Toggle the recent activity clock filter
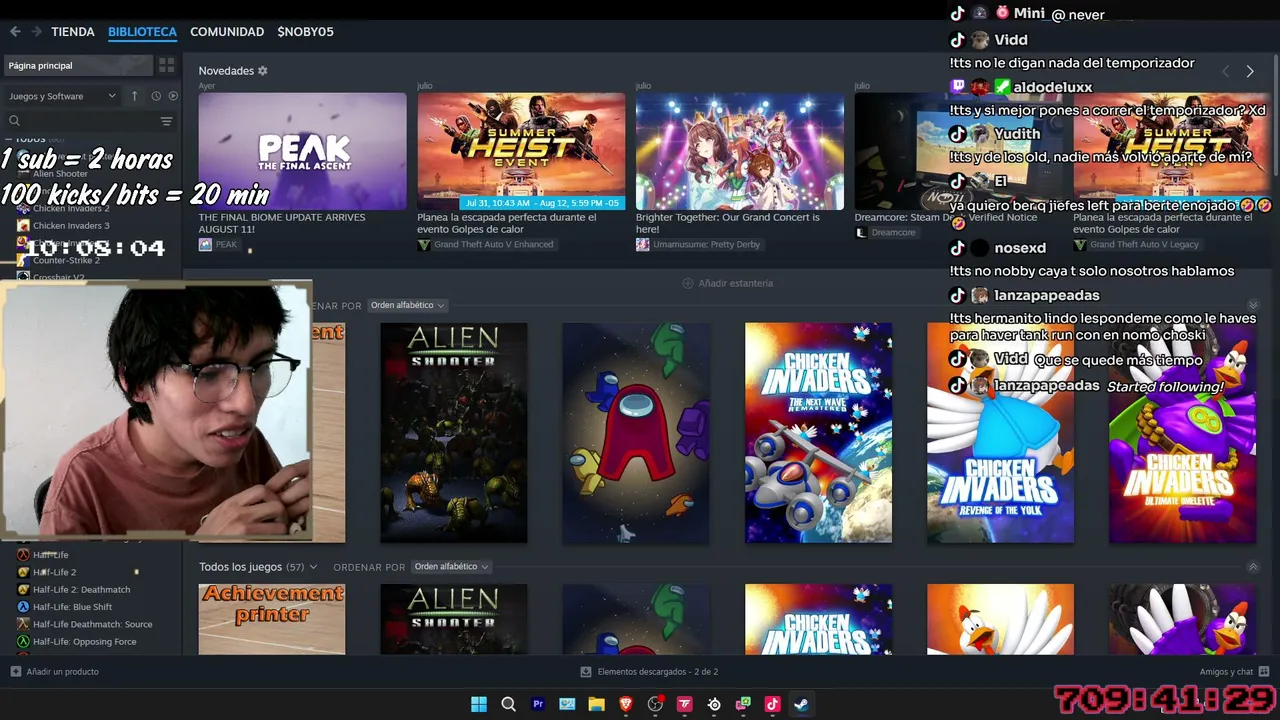 156,96
